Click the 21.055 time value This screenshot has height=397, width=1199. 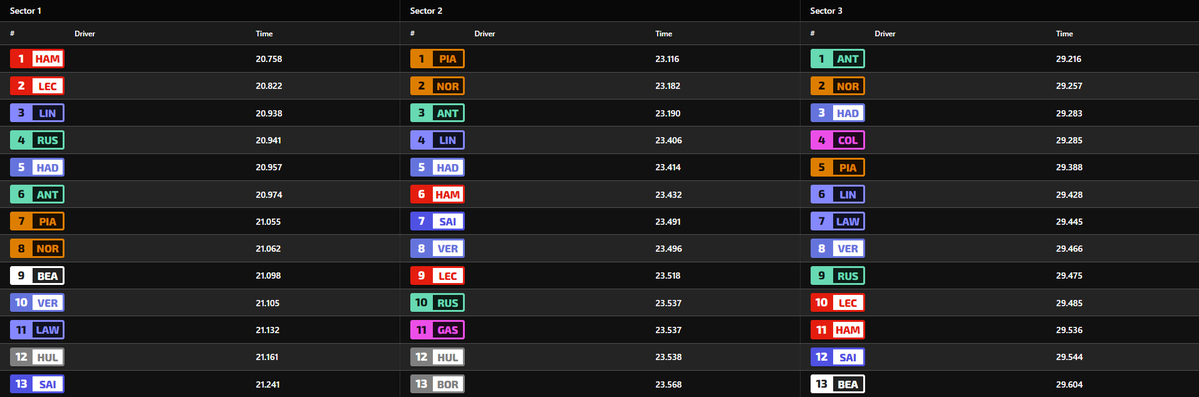point(268,222)
